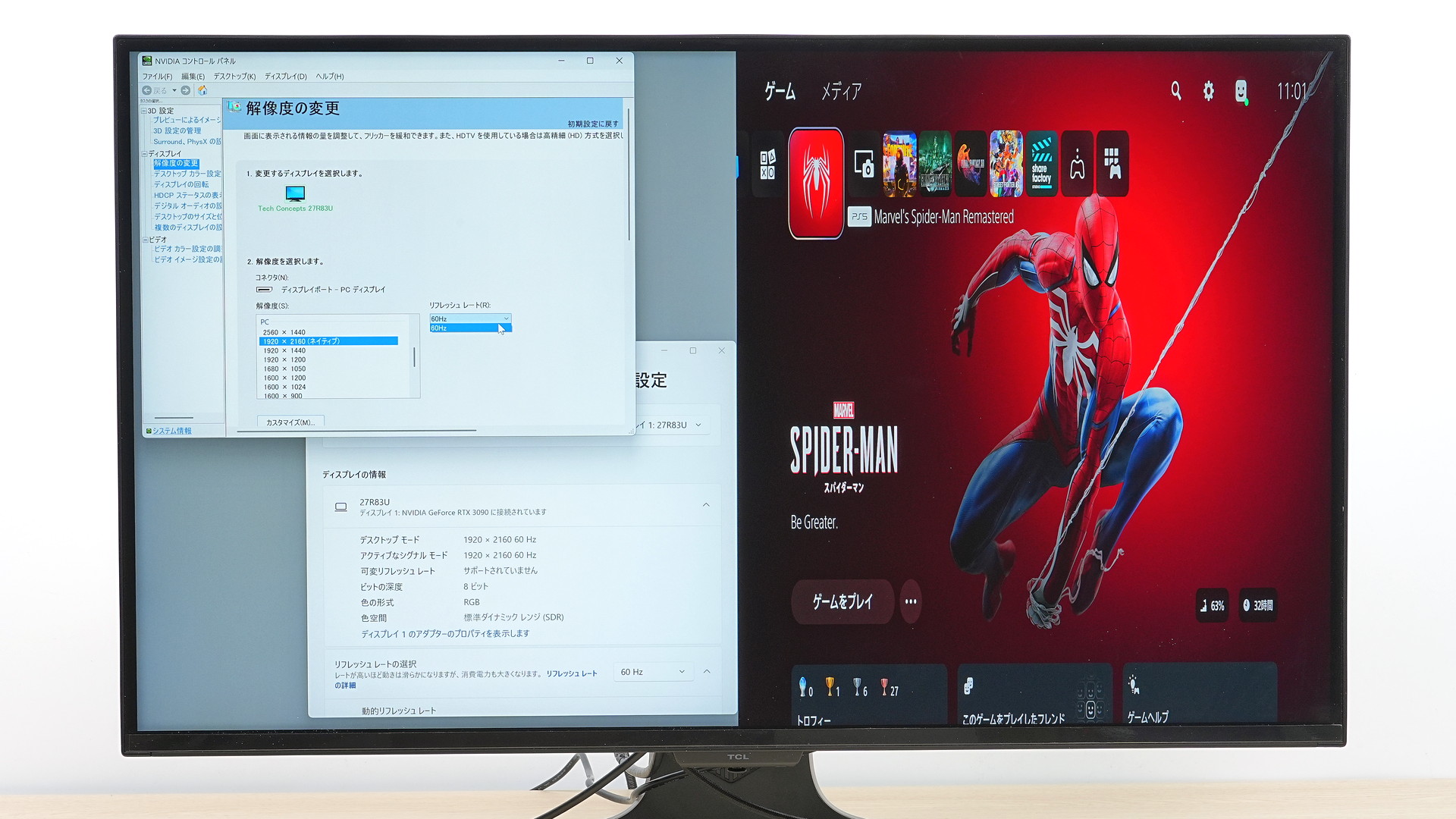The height and width of the screenshot is (819, 1456).
Task: Open the PS5 search magnifier icon
Action: point(1175,92)
